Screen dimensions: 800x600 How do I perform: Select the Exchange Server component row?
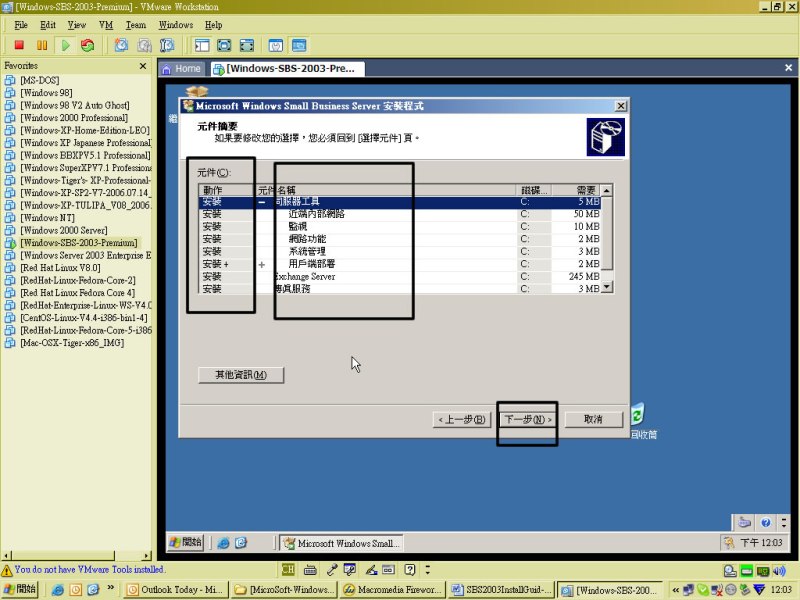point(399,277)
